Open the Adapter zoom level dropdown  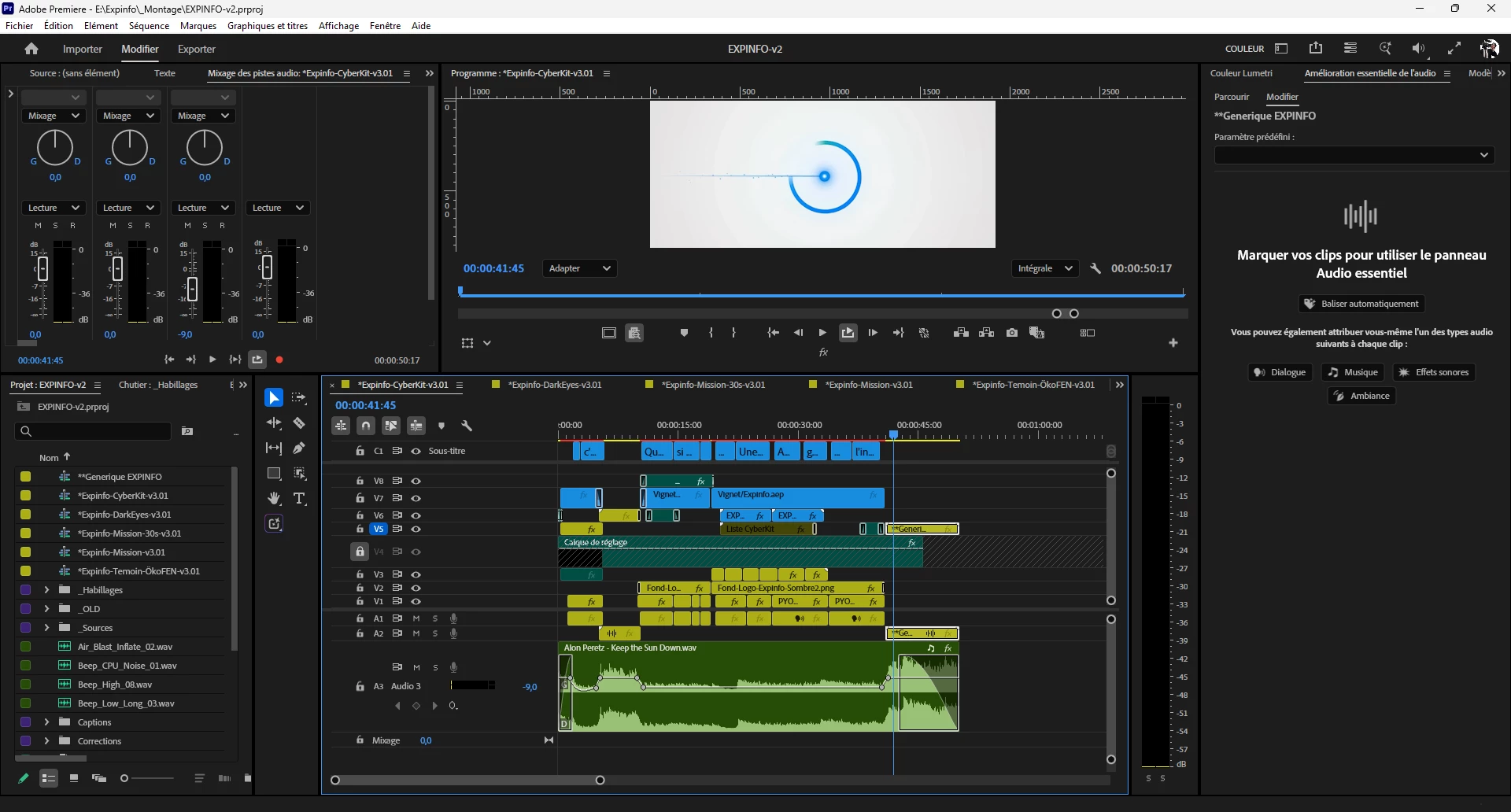(579, 268)
